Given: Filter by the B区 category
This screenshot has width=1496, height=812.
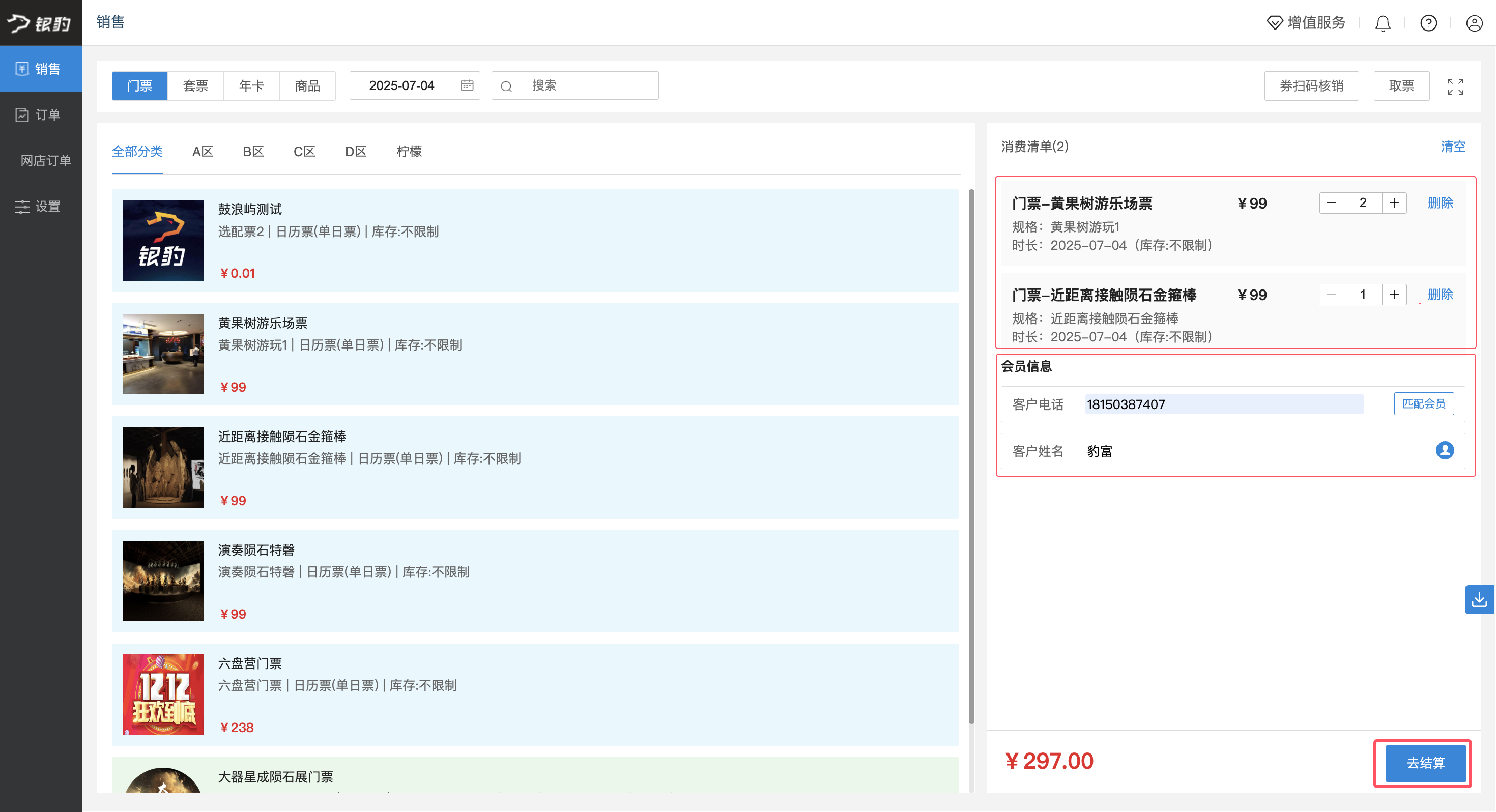Looking at the screenshot, I should point(253,152).
